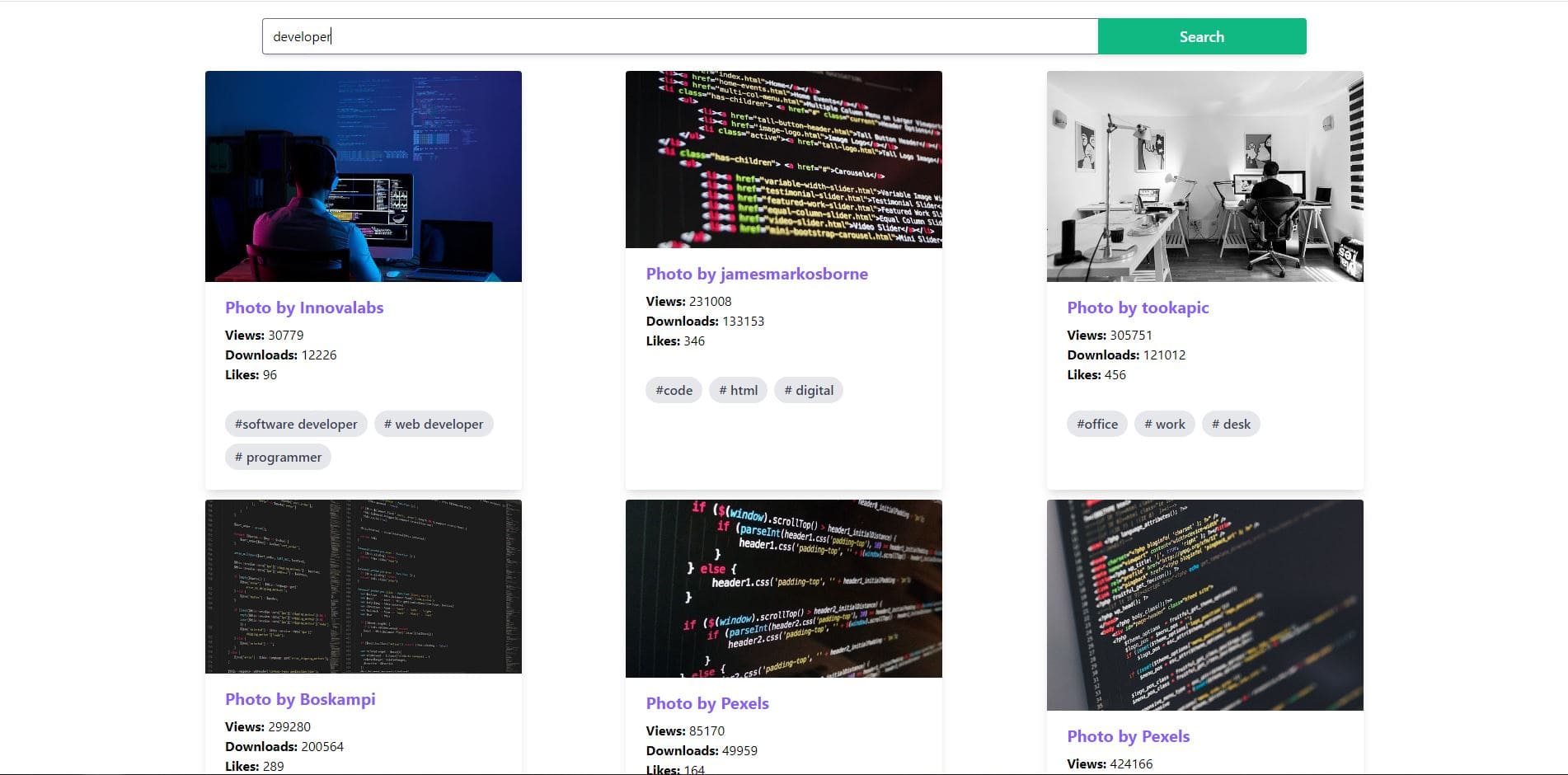This screenshot has width=1568, height=775.
Task: Open the angled code screen photo by Pexels
Action: pyautogui.click(x=1204, y=604)
